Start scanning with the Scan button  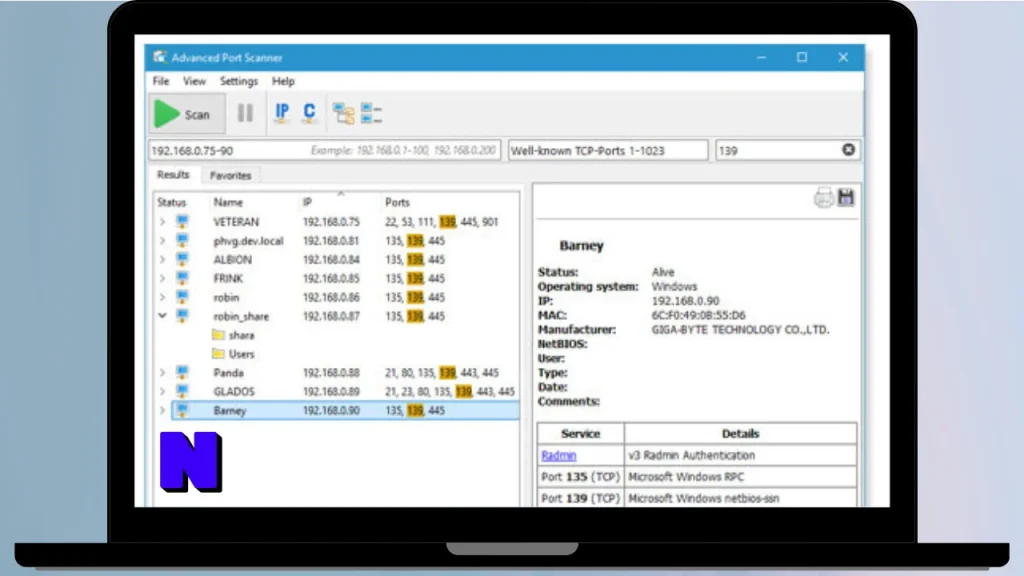186,114
